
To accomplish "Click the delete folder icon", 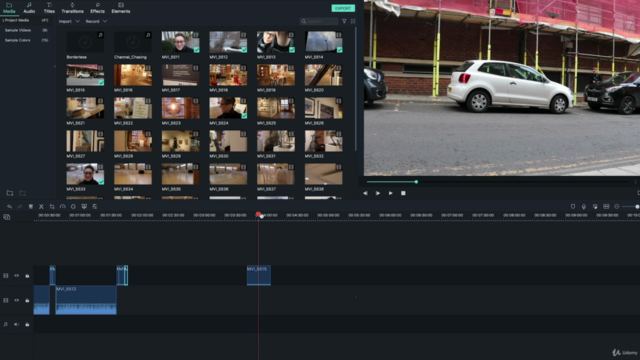I will (x=22, y=193).
